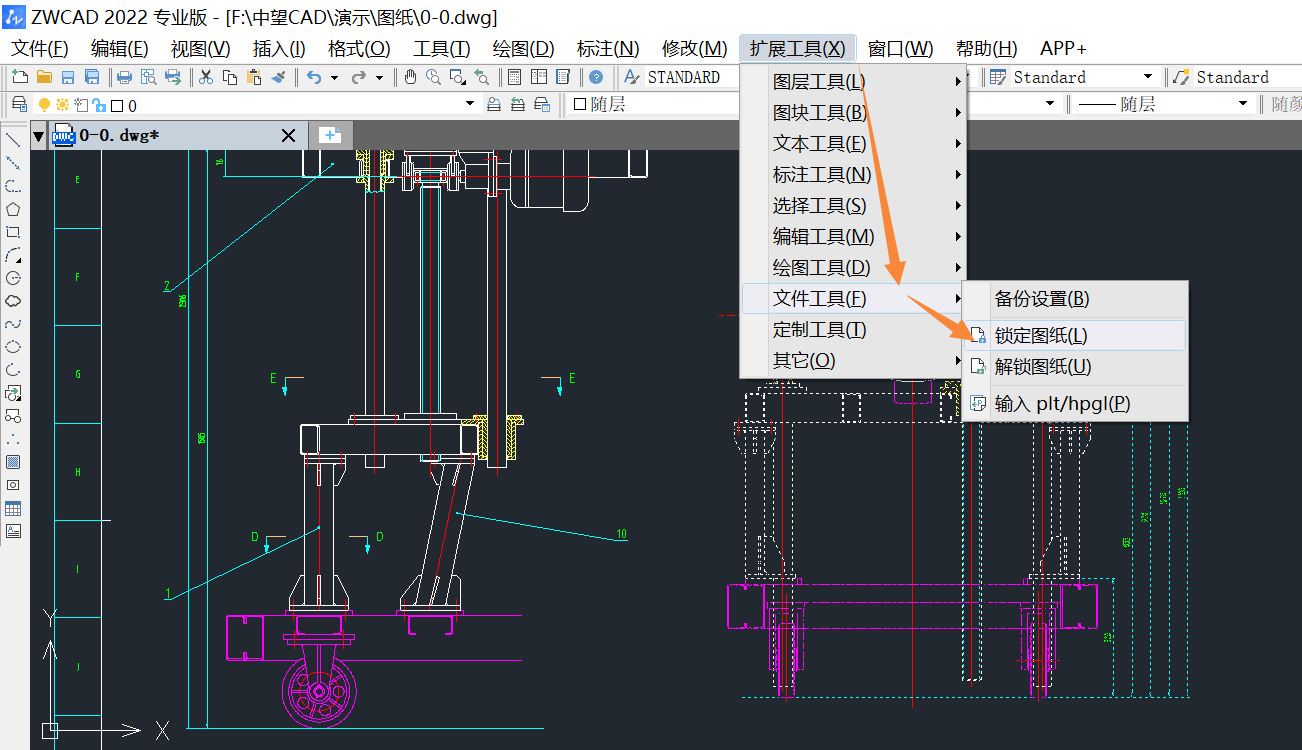
Task: Open the 文件(F) menu
Action: tap(40, 48)
